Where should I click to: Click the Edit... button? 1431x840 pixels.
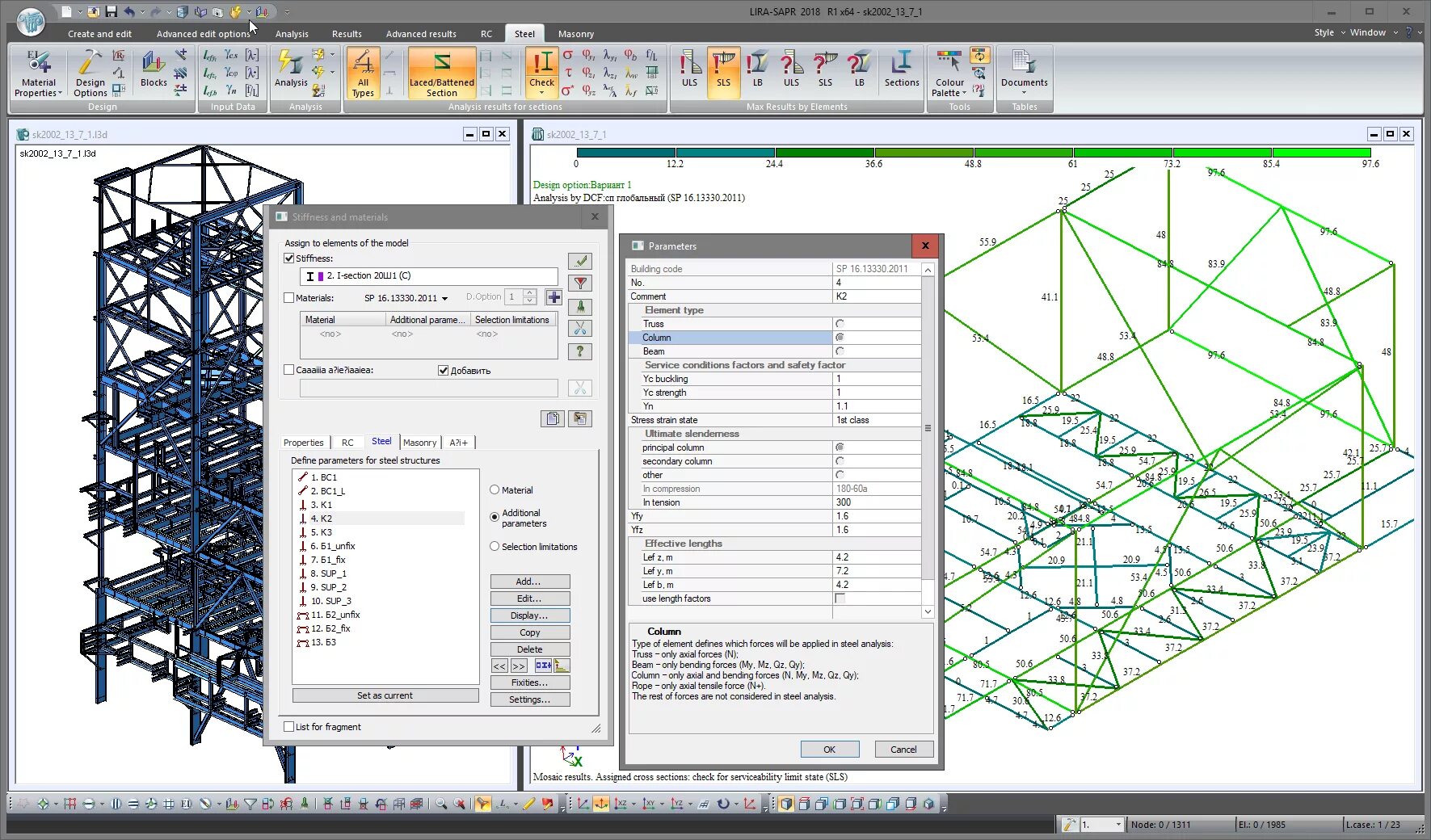click(x=529, y=598)
